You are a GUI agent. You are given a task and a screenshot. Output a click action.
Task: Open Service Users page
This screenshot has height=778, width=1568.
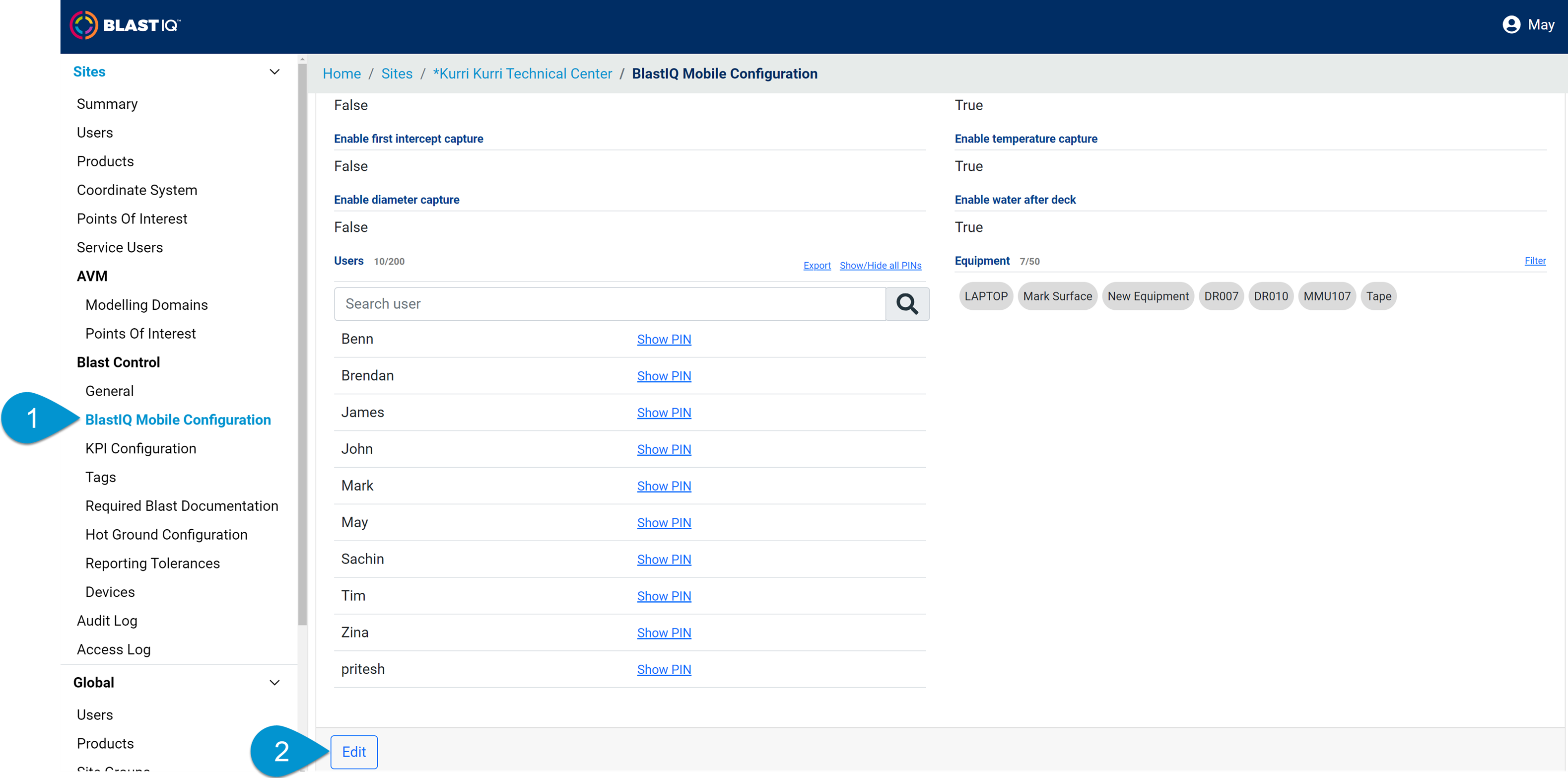pyautogui.click(x=120, y=247)
